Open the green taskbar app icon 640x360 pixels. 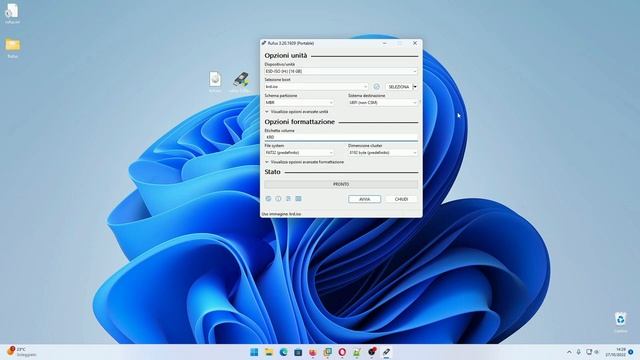pos(357,352)
